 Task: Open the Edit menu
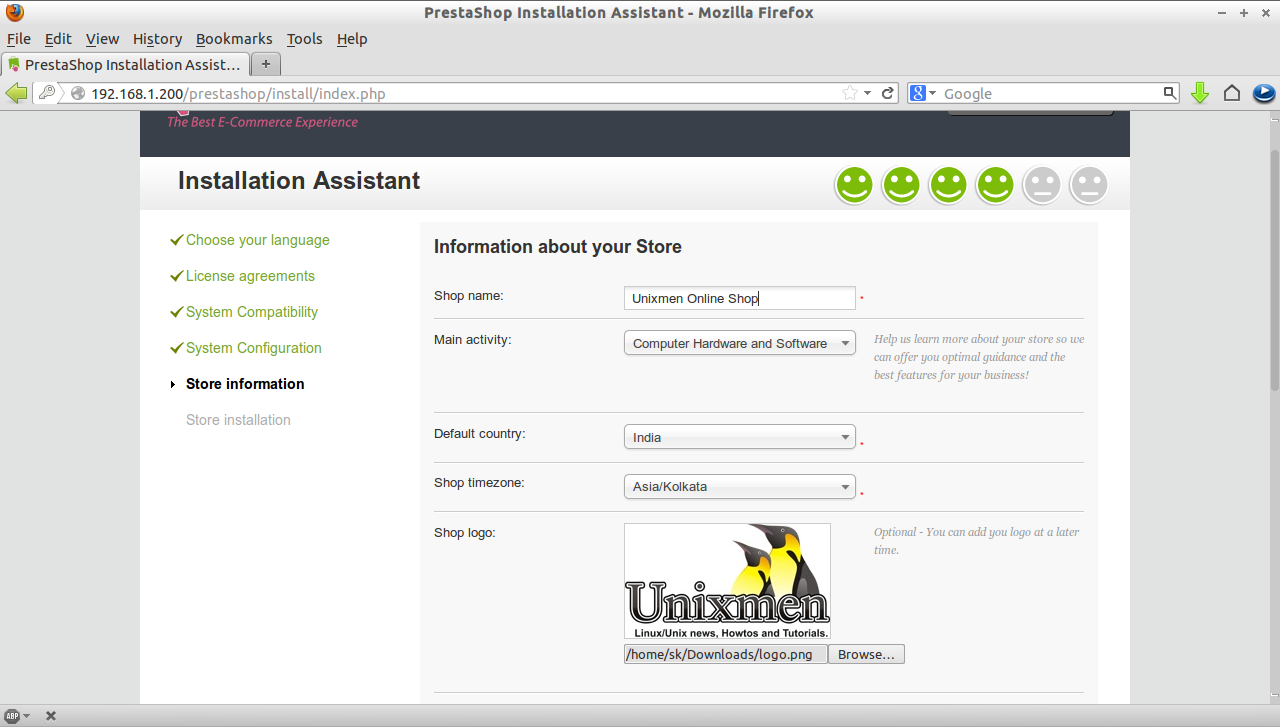pyautogui.click(x=58, y=39)
